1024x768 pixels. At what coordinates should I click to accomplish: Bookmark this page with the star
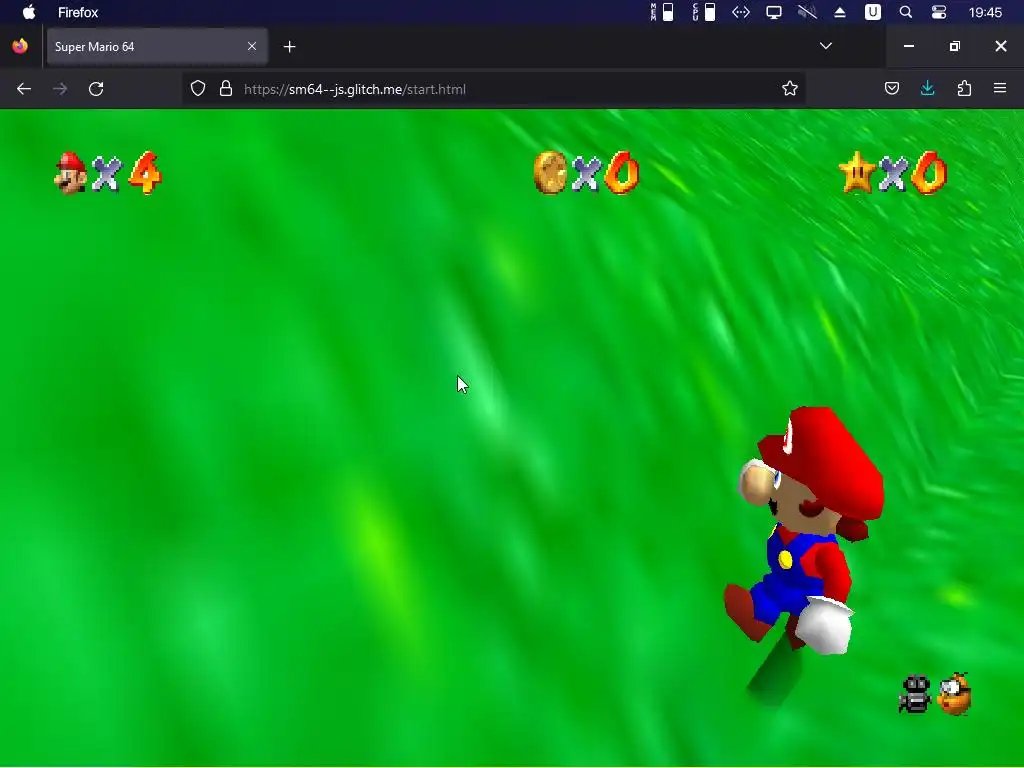pos(790,89)
